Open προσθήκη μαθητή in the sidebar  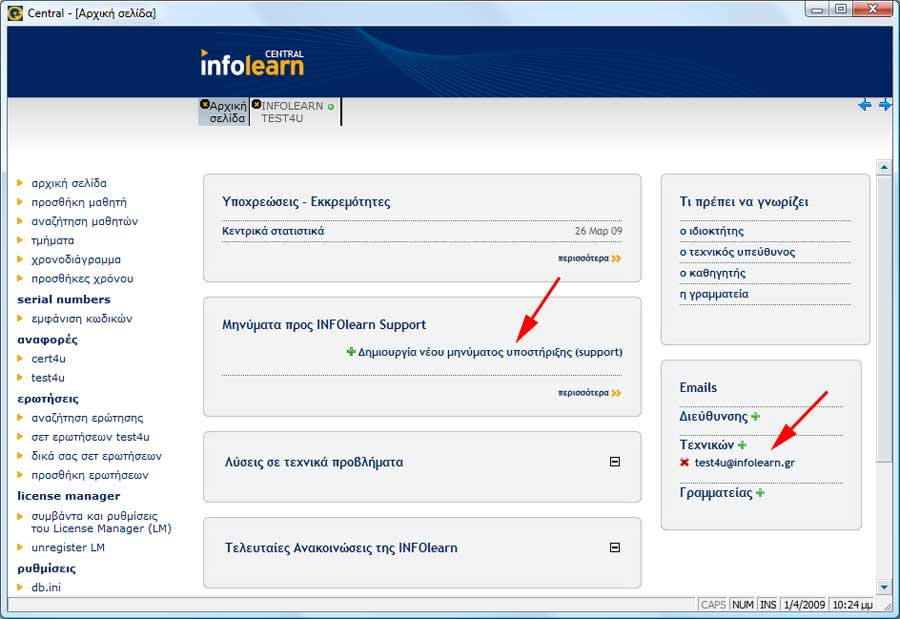coord(79,202)
